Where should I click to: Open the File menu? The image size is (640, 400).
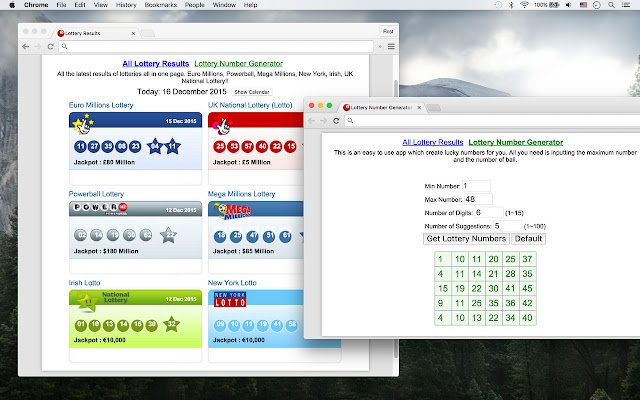click(x=61, y=5)
